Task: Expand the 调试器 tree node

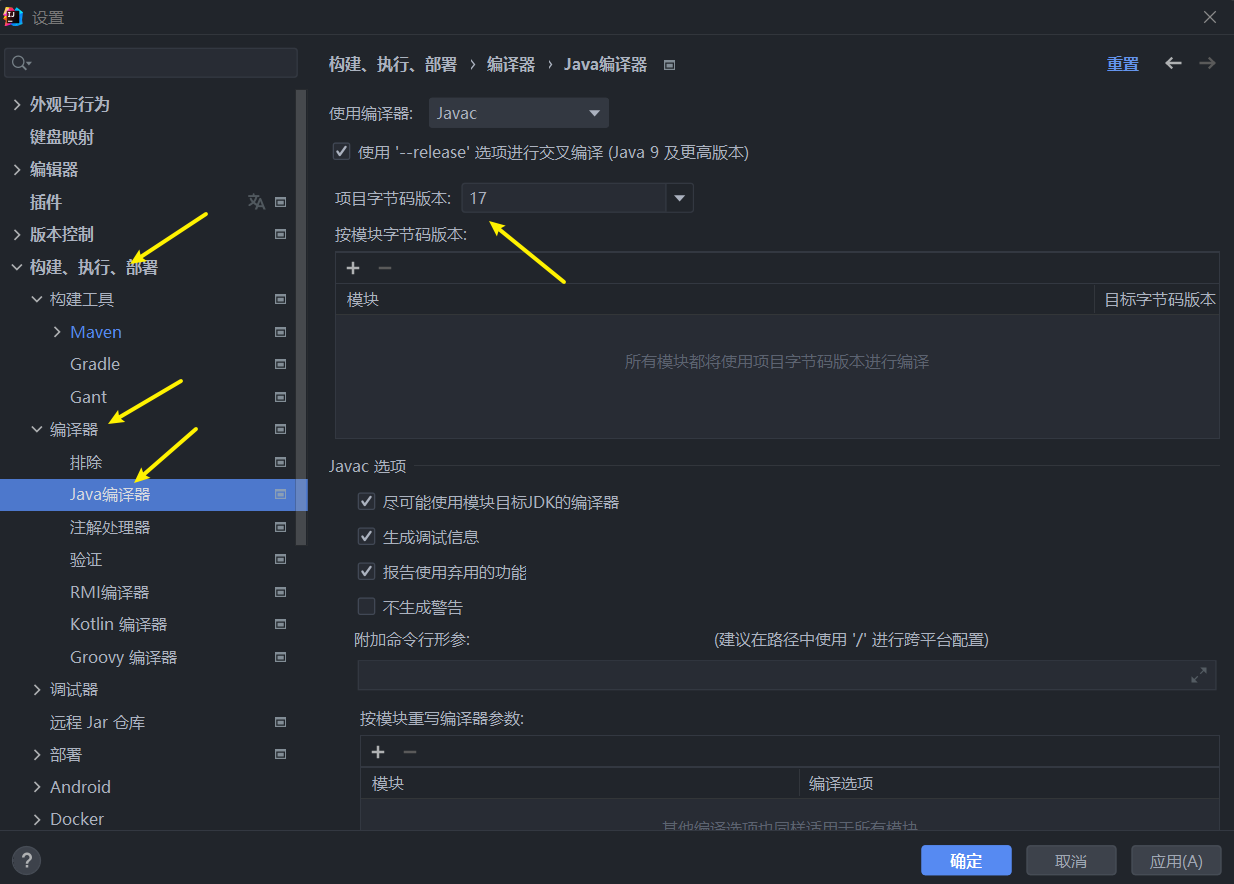Action: click(x=37, y=690)
